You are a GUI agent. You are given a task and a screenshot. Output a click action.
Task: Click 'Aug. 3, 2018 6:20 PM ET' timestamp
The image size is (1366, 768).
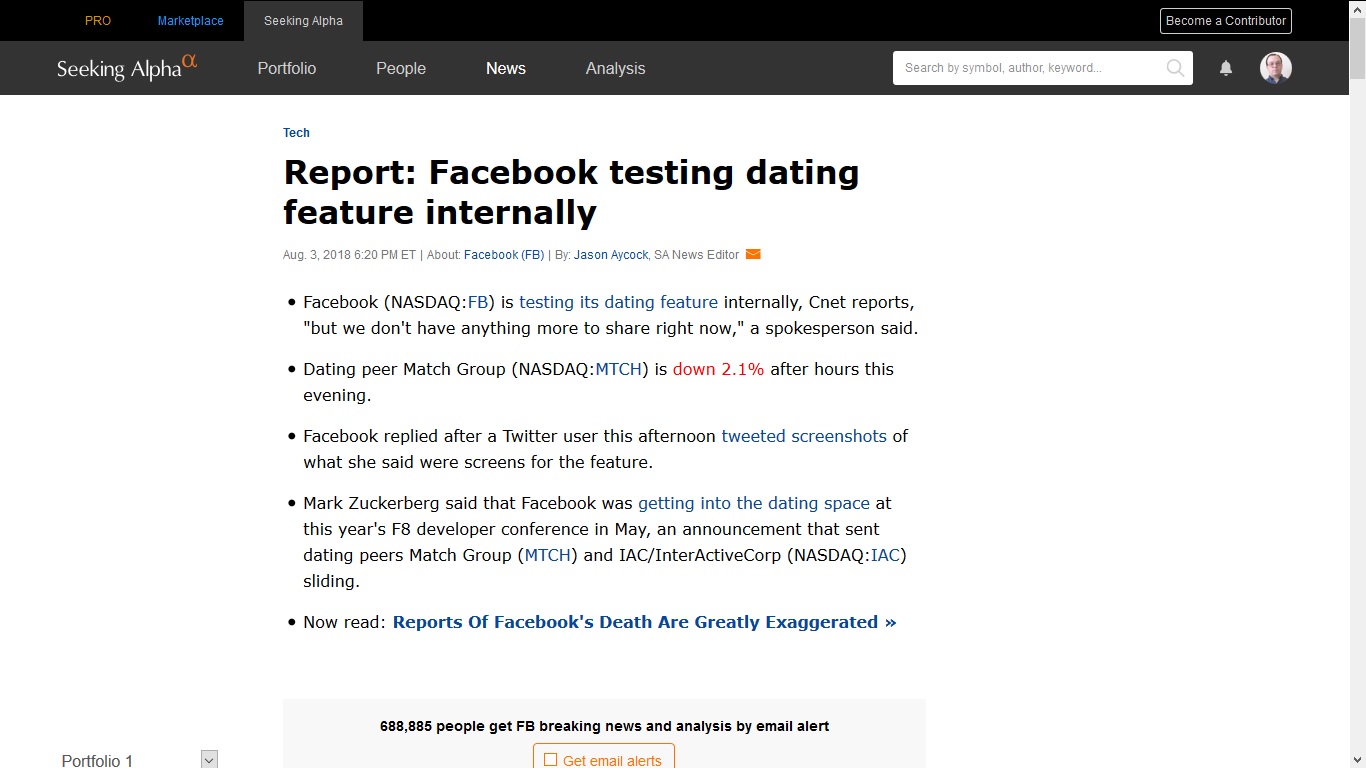pyautogui.click(x=349, y=255)
